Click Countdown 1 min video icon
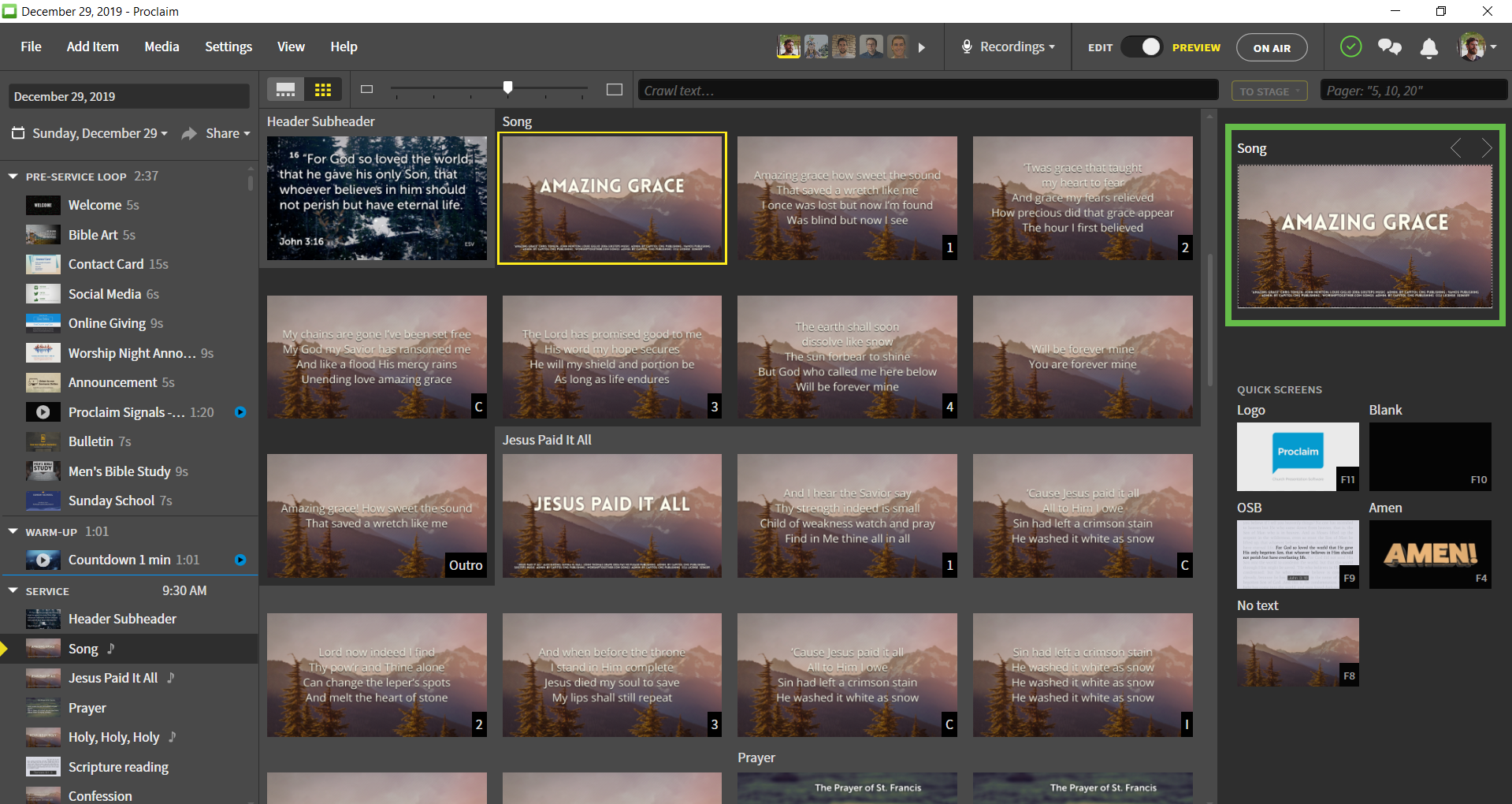The height and width of the screenshot is (804, 1512). pyautogui.click(x=43, y=560)
